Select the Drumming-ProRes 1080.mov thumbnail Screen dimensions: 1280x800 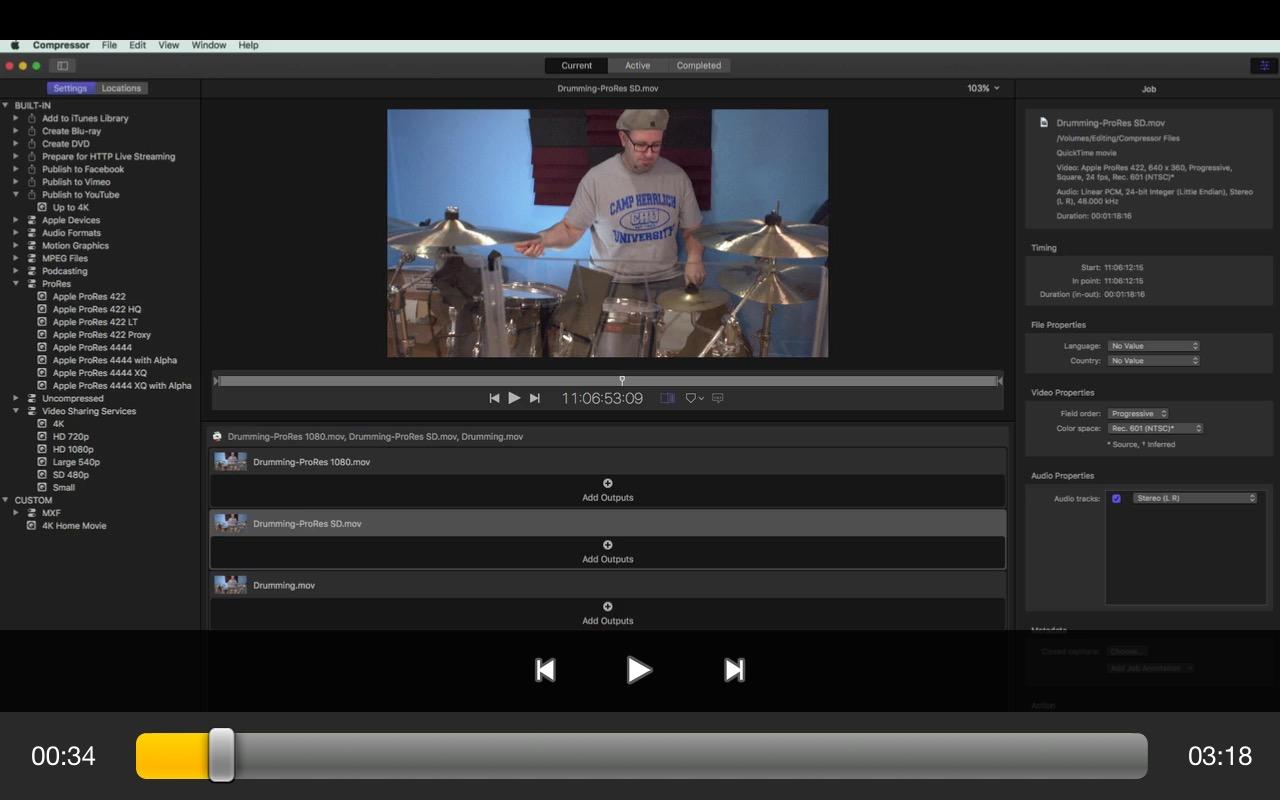231,462
